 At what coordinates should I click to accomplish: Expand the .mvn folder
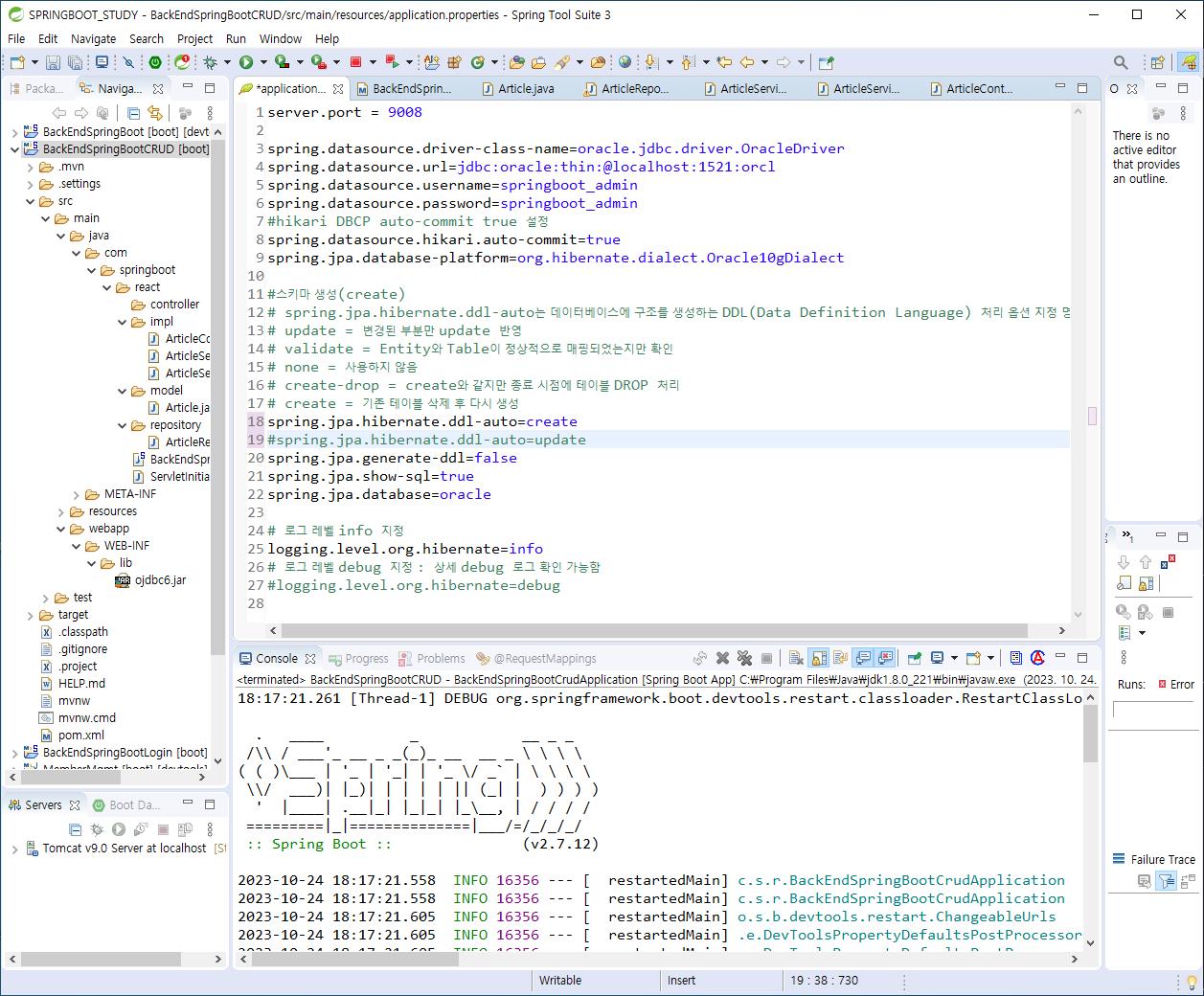click(31, 167)
